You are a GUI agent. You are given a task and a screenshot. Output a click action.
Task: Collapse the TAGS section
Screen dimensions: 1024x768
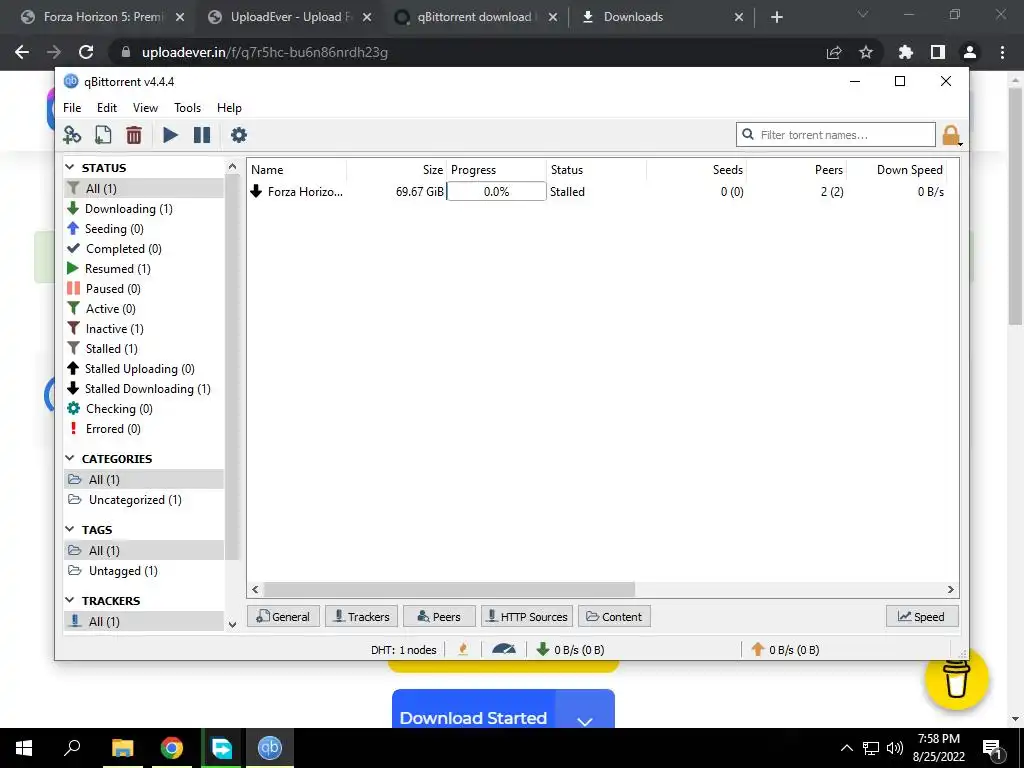point(70,529)
